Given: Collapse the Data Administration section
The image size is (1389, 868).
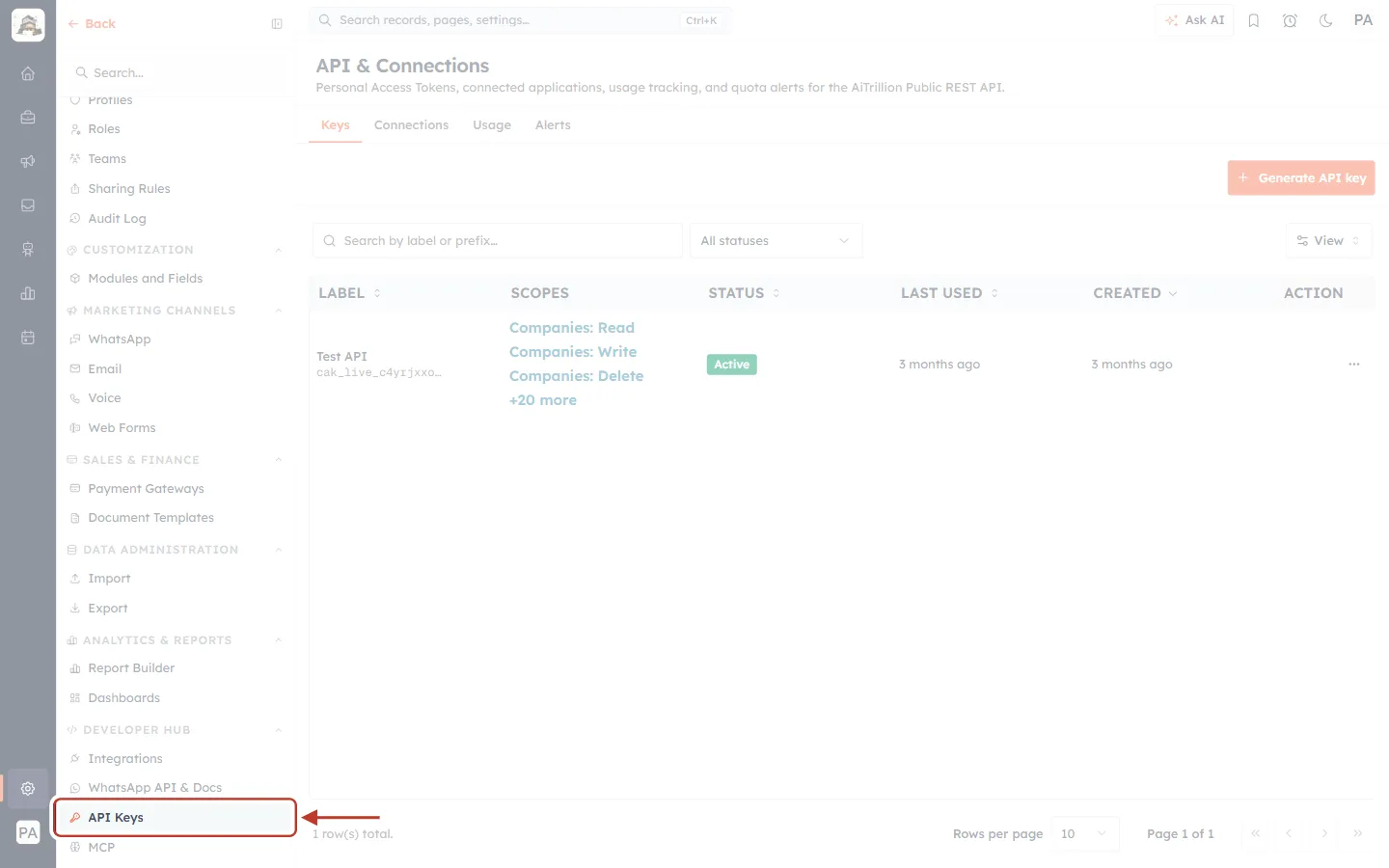Looking at the screenshot, I should (279, 550).
